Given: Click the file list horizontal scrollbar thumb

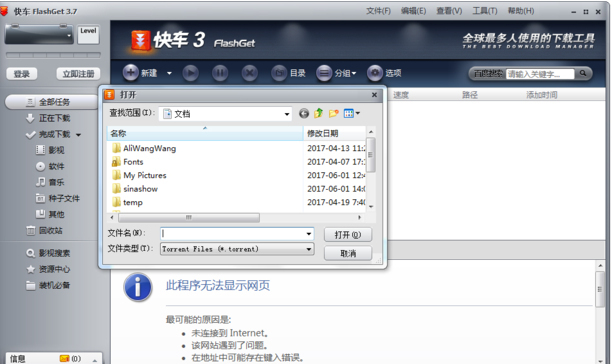Looking at the screenshot, I should [189, 217].
